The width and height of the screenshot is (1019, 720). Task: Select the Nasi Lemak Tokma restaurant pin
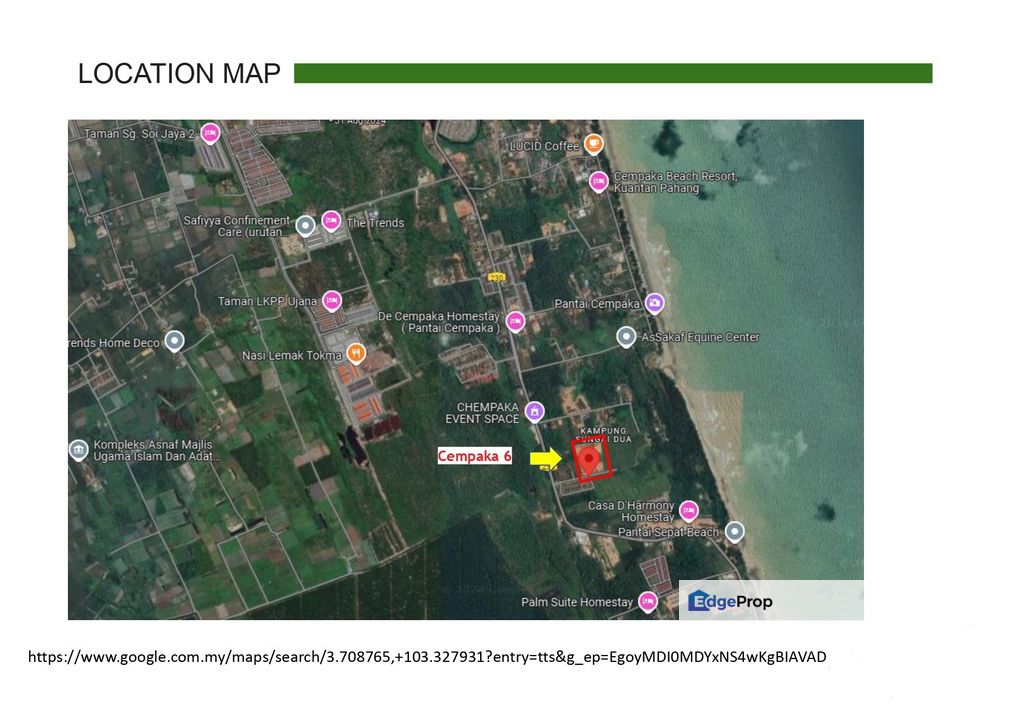coord(355,354)
